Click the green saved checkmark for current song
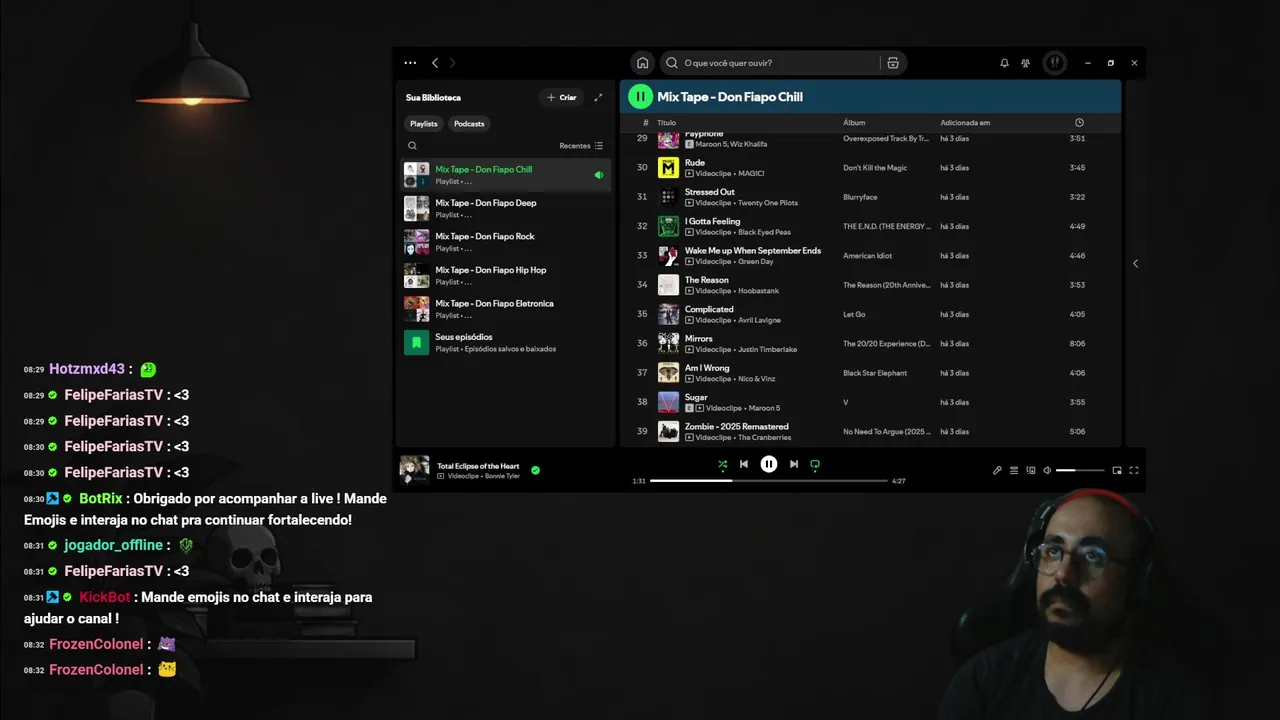 click(535, 470)
